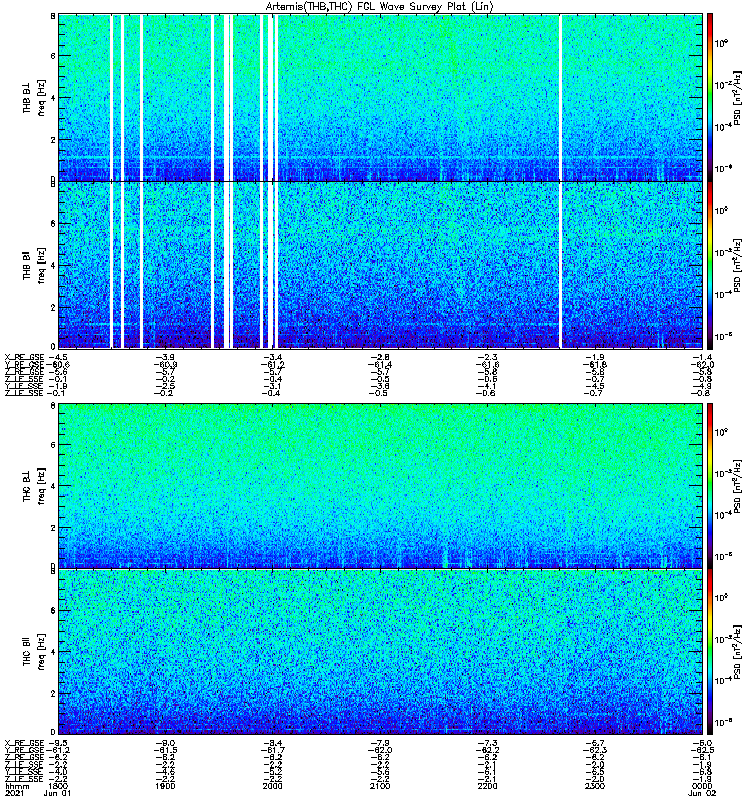Image resolution: width=750 pixels, height=800 pixels.
Task: Click the "THB B∥ freq [Hz]" axis label
Action: (34, 265)
